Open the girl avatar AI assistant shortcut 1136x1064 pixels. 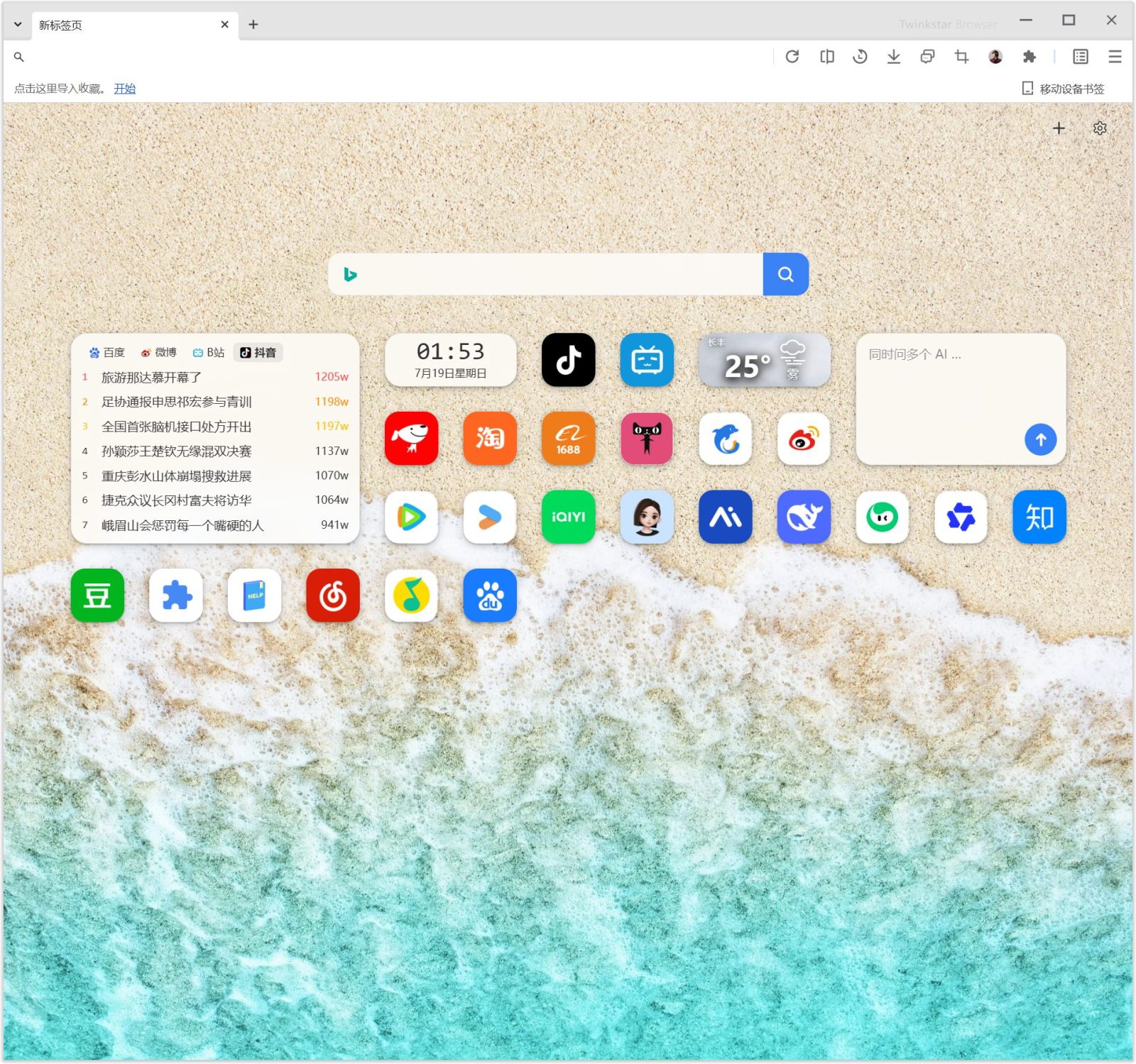647,517
